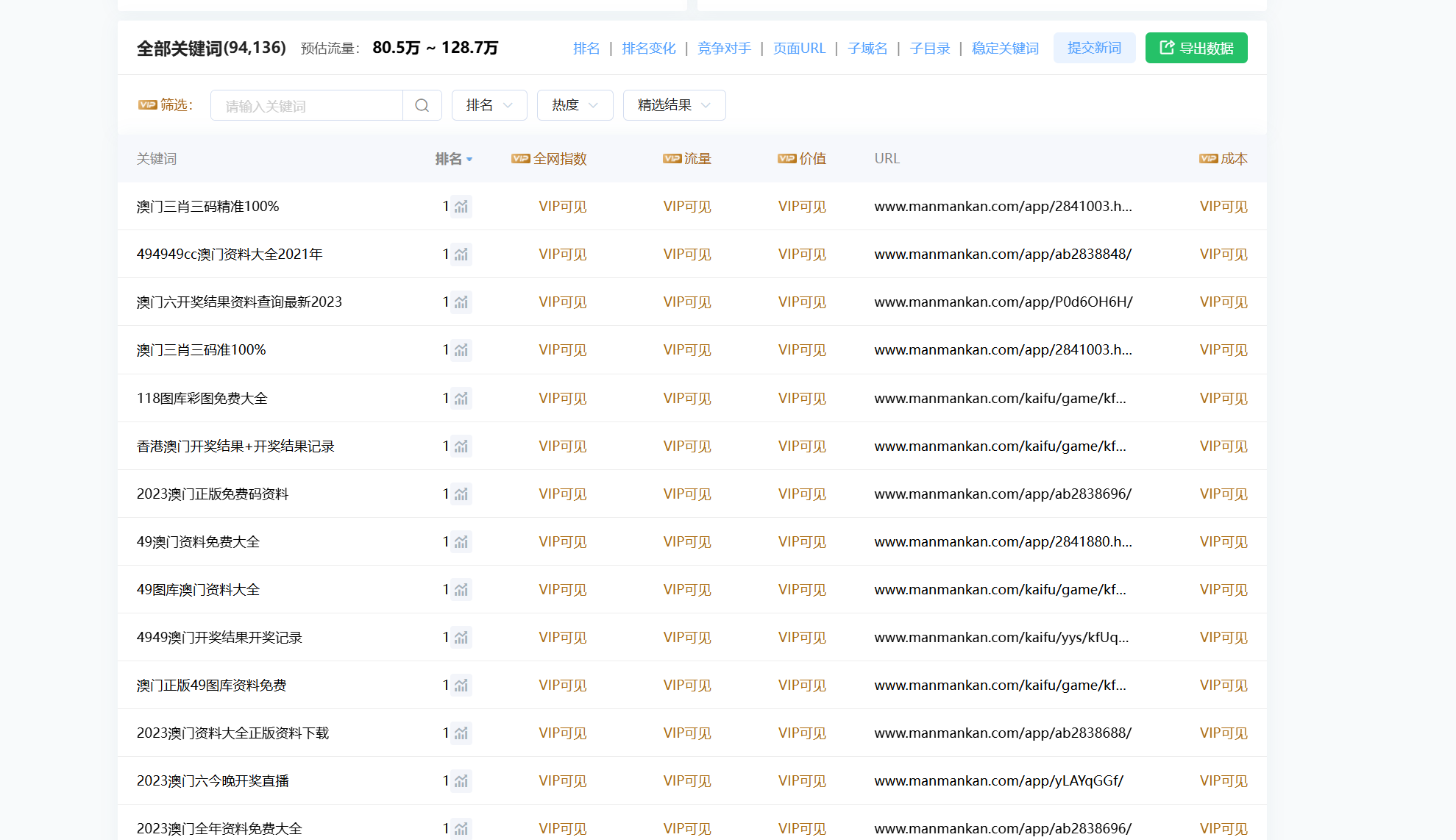The height and width of the screenshot is (840, 1456).
Task: Sort by 排名 column header arrow
Action: click(469, 160)
